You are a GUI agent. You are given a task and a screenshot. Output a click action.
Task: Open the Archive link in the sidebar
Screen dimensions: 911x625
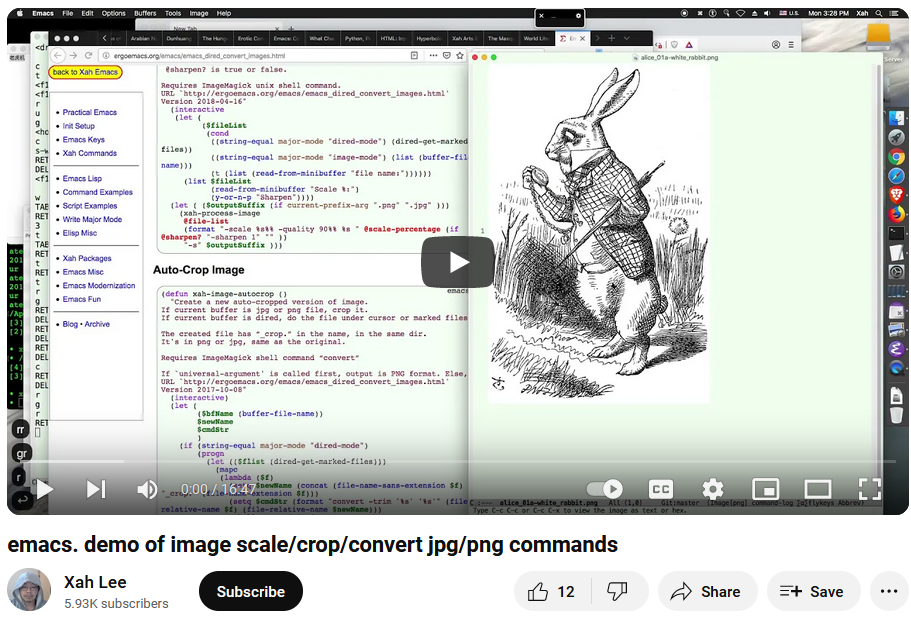(97, 324)
